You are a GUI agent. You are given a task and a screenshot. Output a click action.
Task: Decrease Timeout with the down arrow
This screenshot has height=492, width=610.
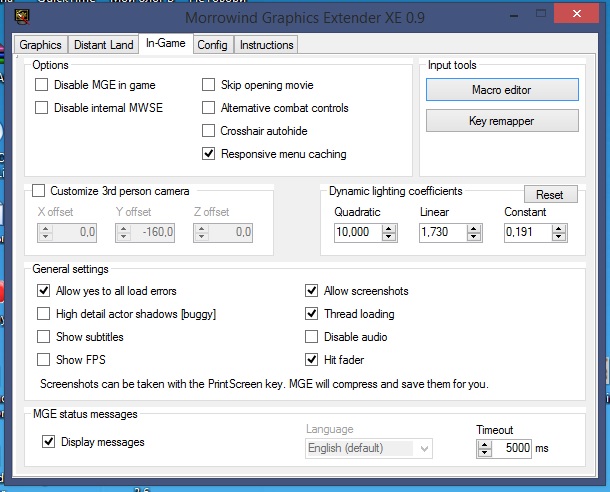tap(484, 453)
